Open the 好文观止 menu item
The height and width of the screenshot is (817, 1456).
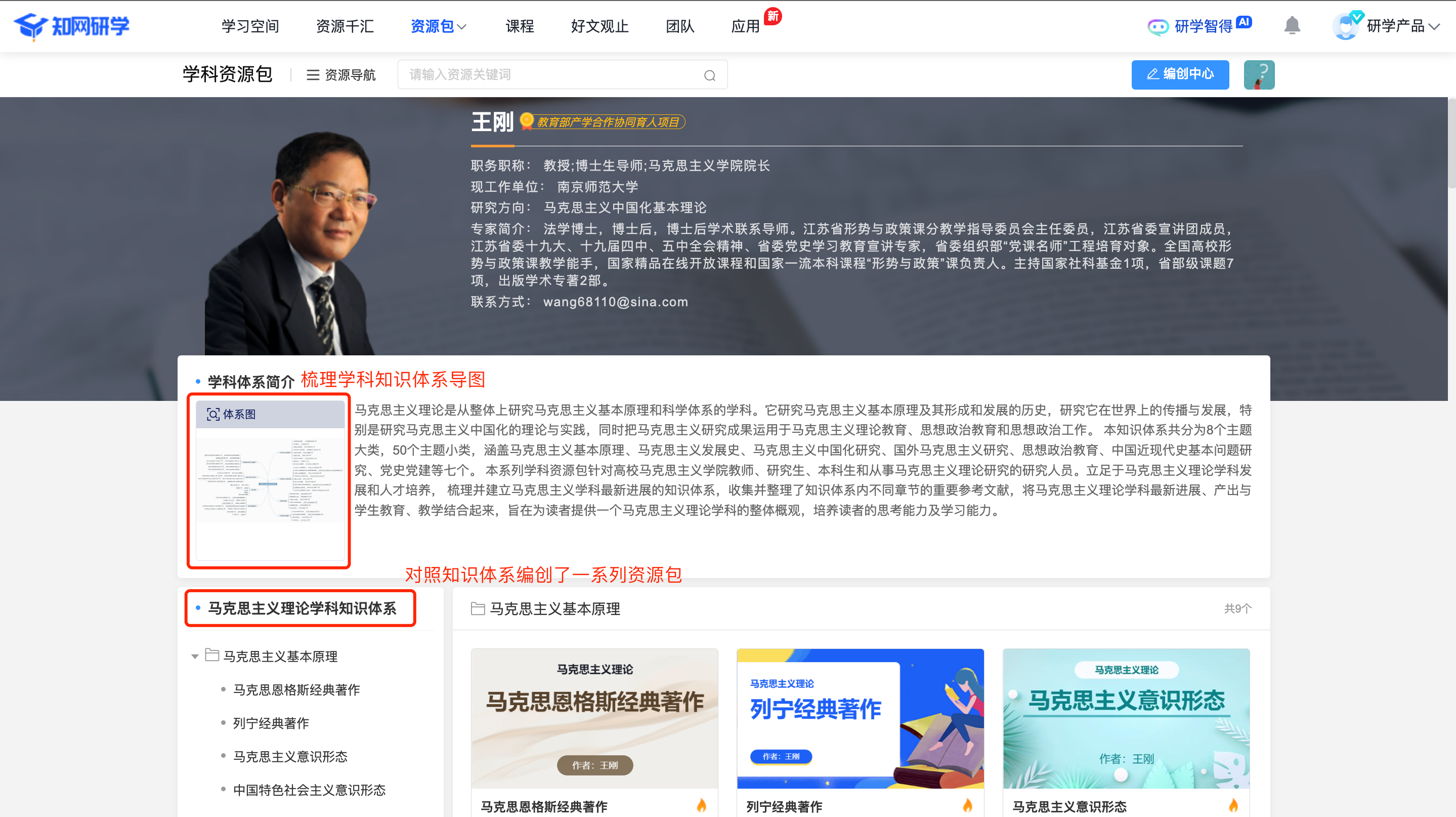click(599, 26)
